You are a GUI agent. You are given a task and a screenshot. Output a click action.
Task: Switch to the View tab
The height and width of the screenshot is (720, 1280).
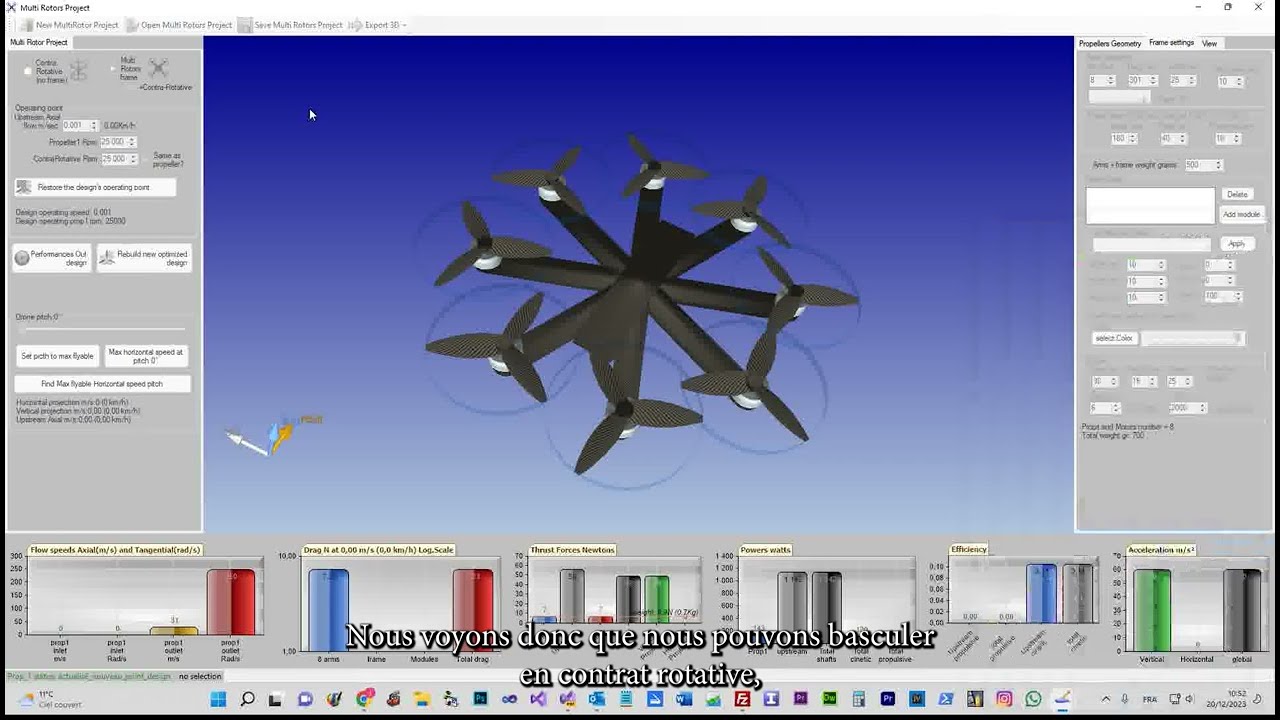[x=1209, y=43]
